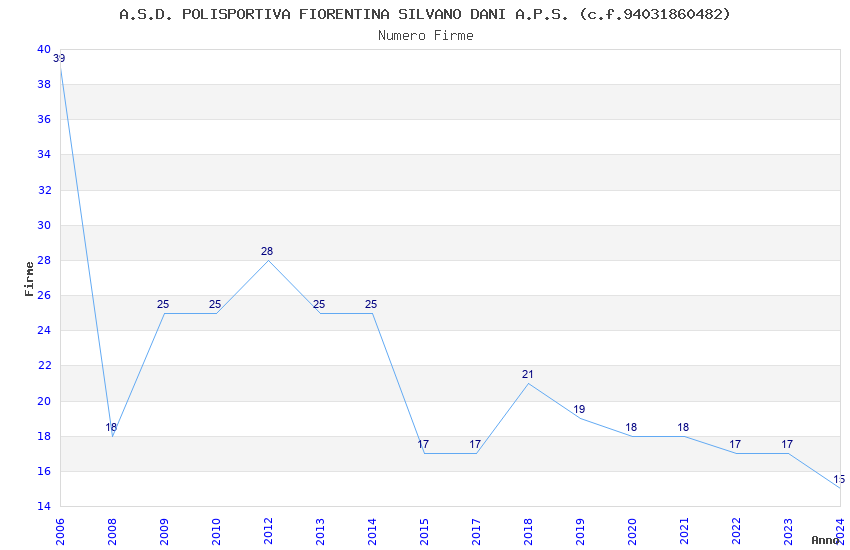The image size is (850, 550).
Task: Click the data value 25 for 2010
Action: pyautogui.click(x=215, y=305)
